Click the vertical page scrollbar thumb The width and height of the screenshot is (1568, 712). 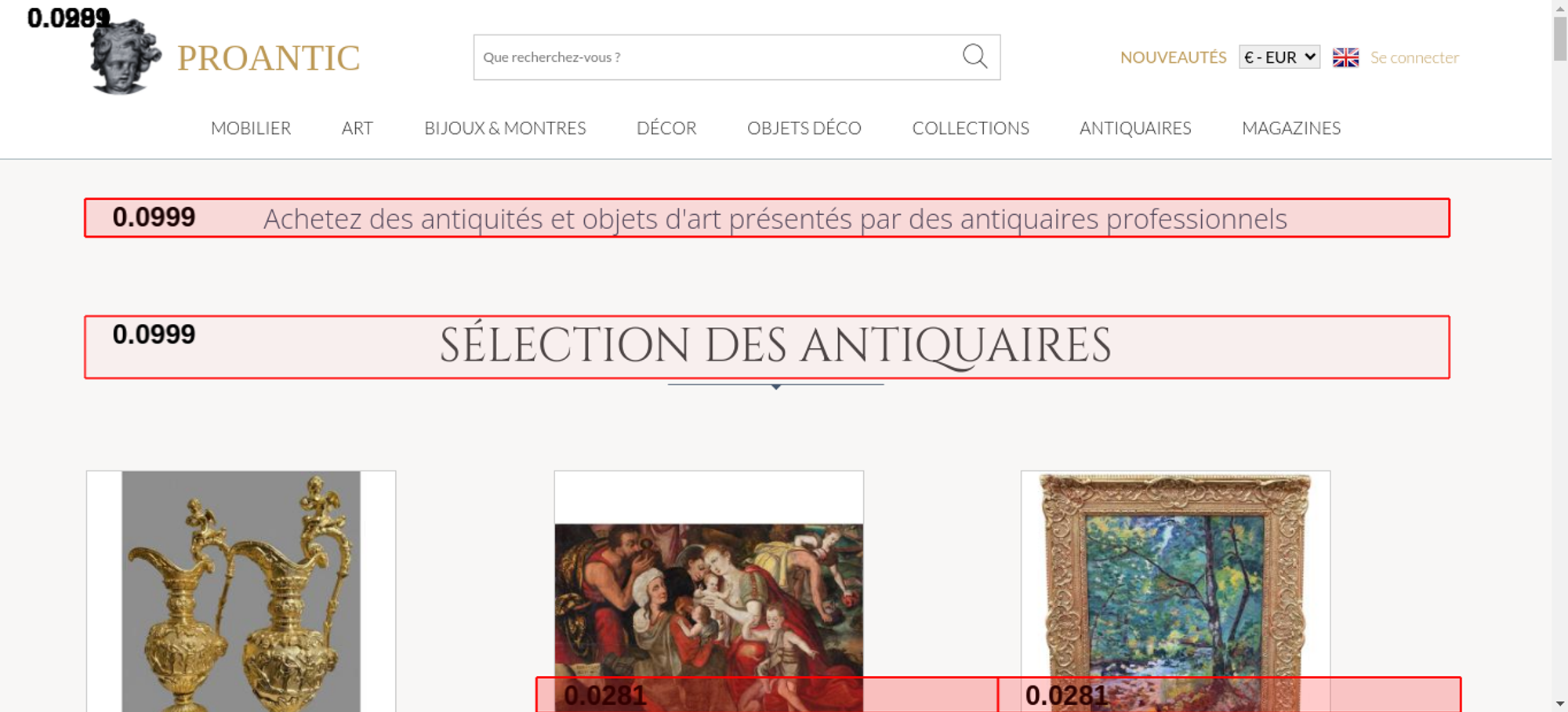coord(1559,38)
